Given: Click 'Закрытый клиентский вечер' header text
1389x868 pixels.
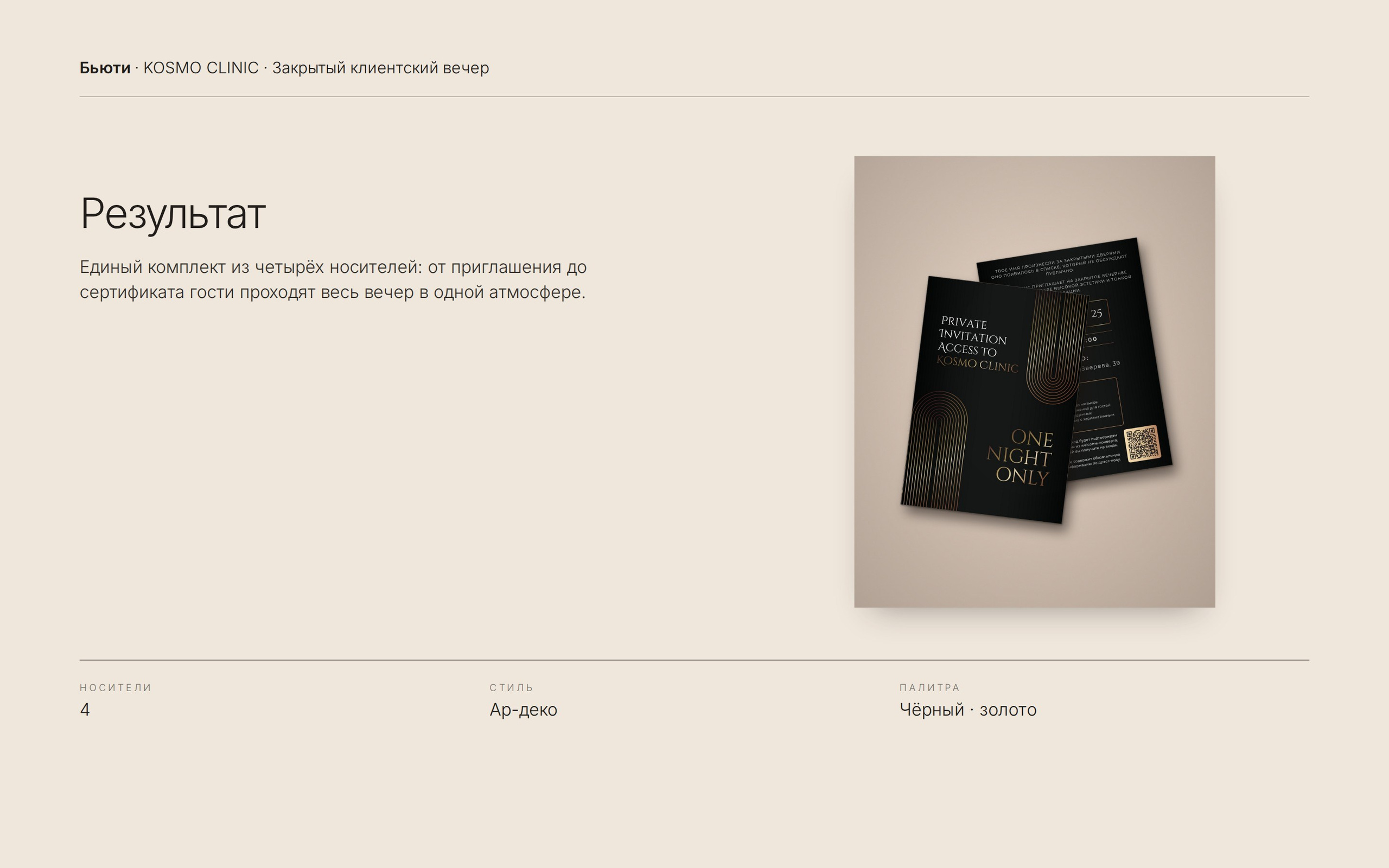Looking at the screenshot, I should 380,68.
